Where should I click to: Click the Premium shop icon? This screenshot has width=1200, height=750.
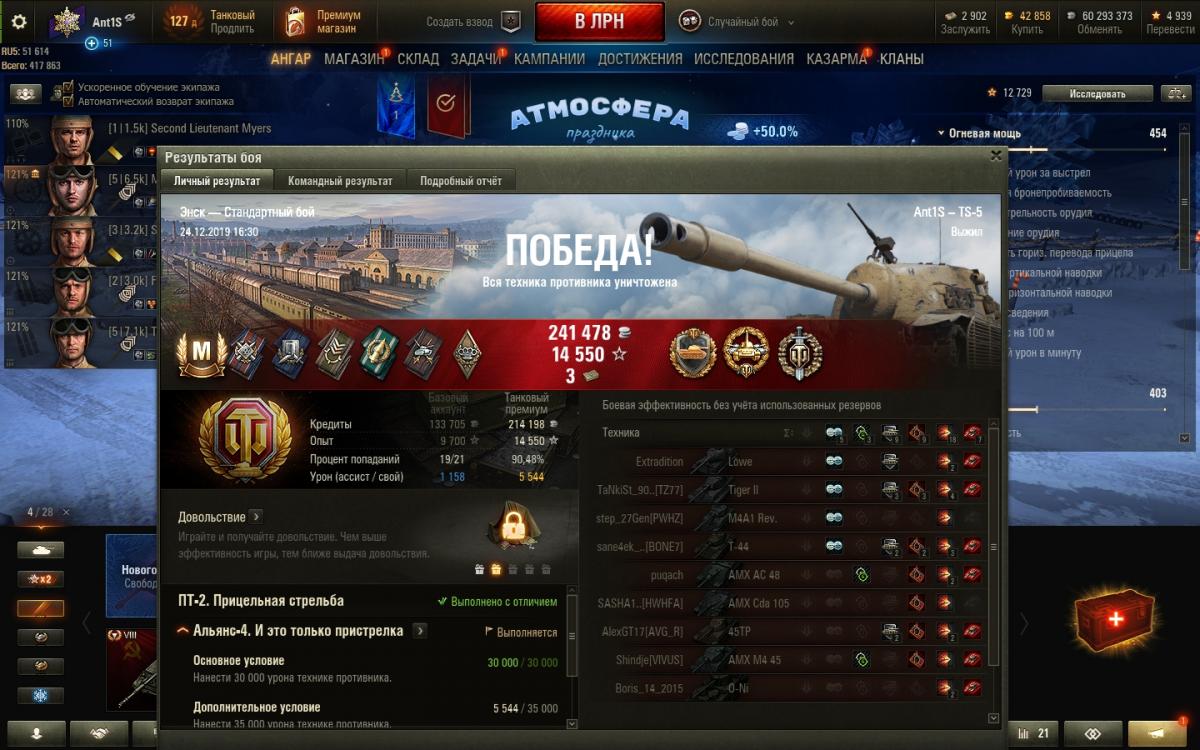pyautogui.click(x=295, y=21)
